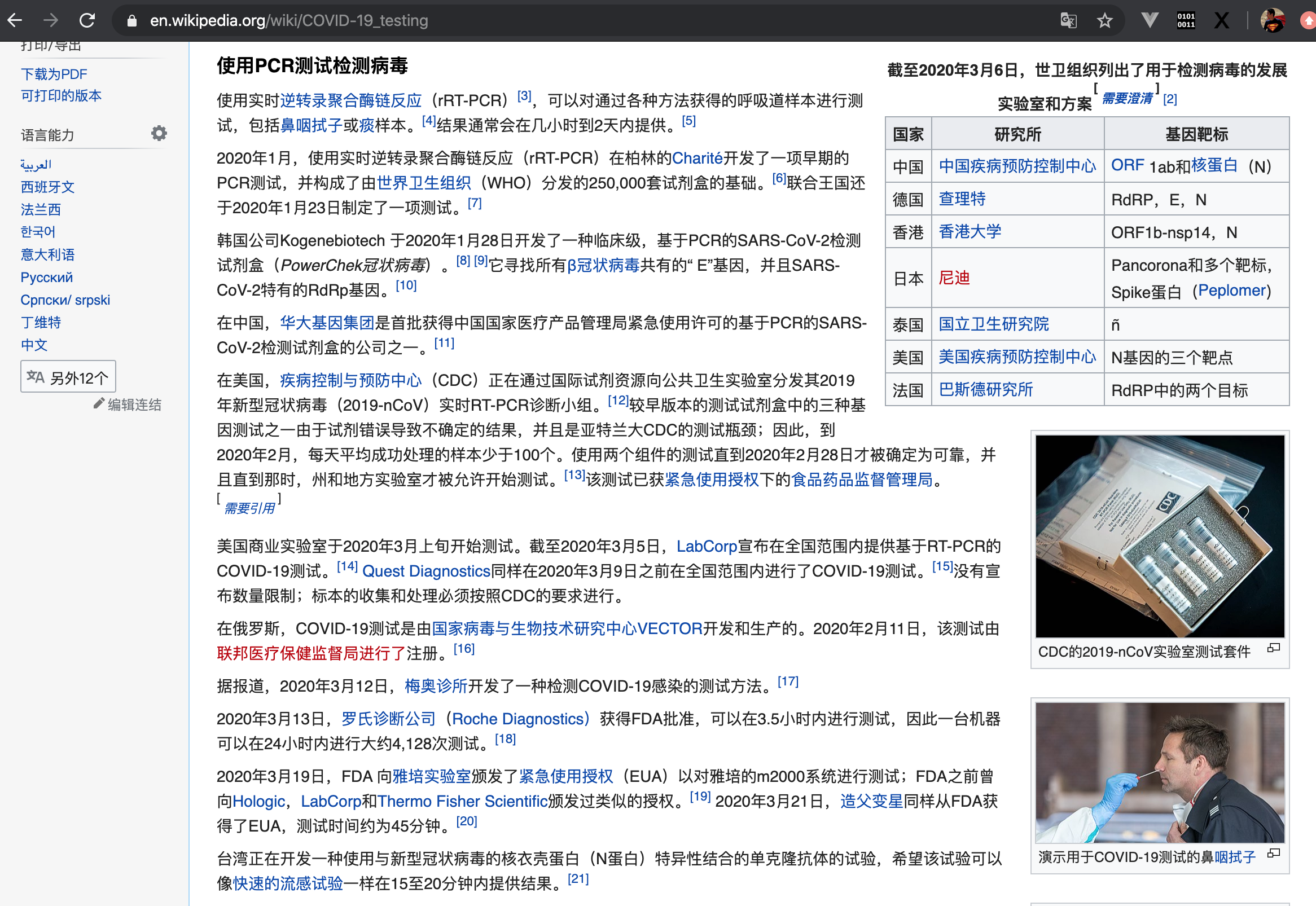Screen dimensions: 1316x906
Task: Open the LabCorp link in March 5 sentence
Action: [x=707, y=547]
